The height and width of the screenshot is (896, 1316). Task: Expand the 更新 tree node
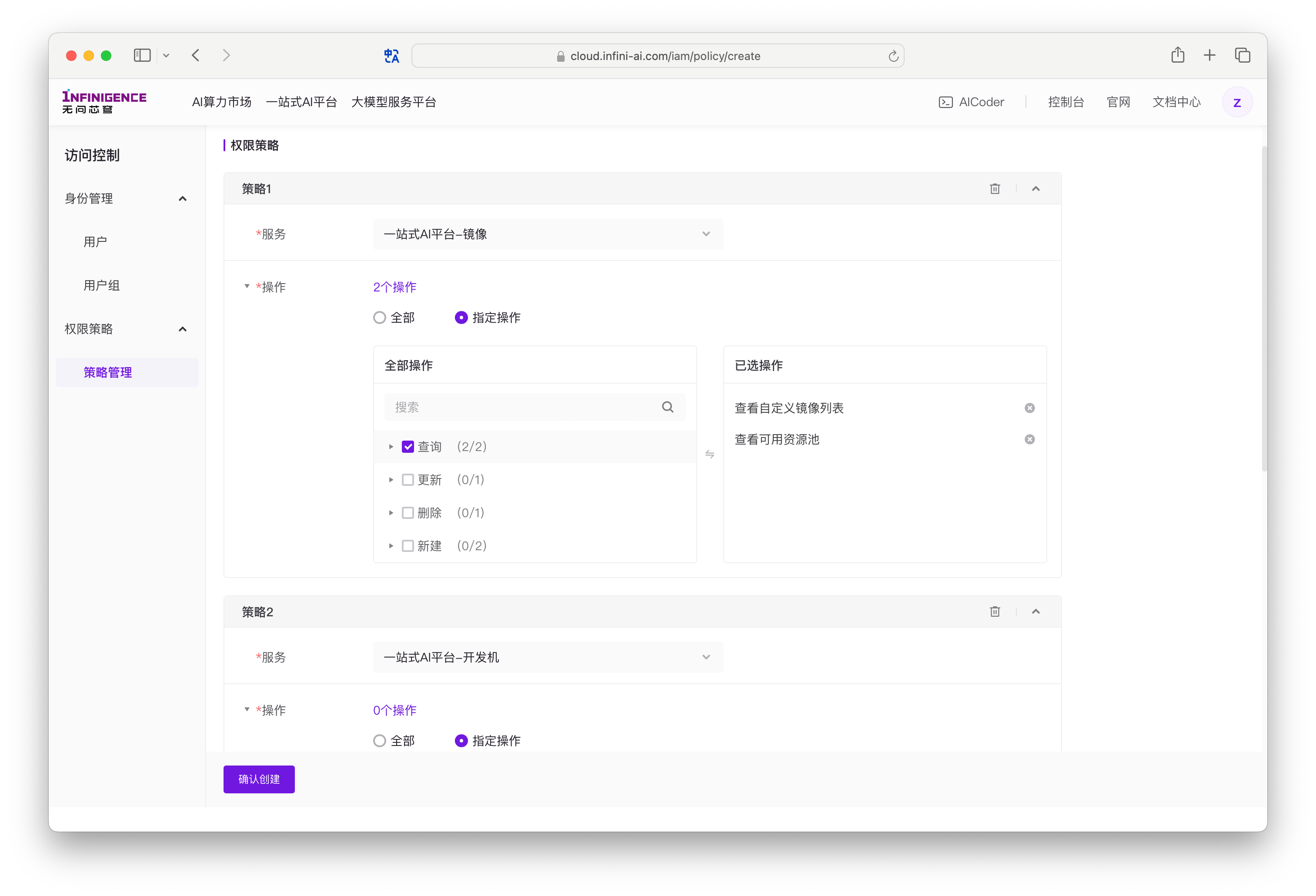pos(391,480)
